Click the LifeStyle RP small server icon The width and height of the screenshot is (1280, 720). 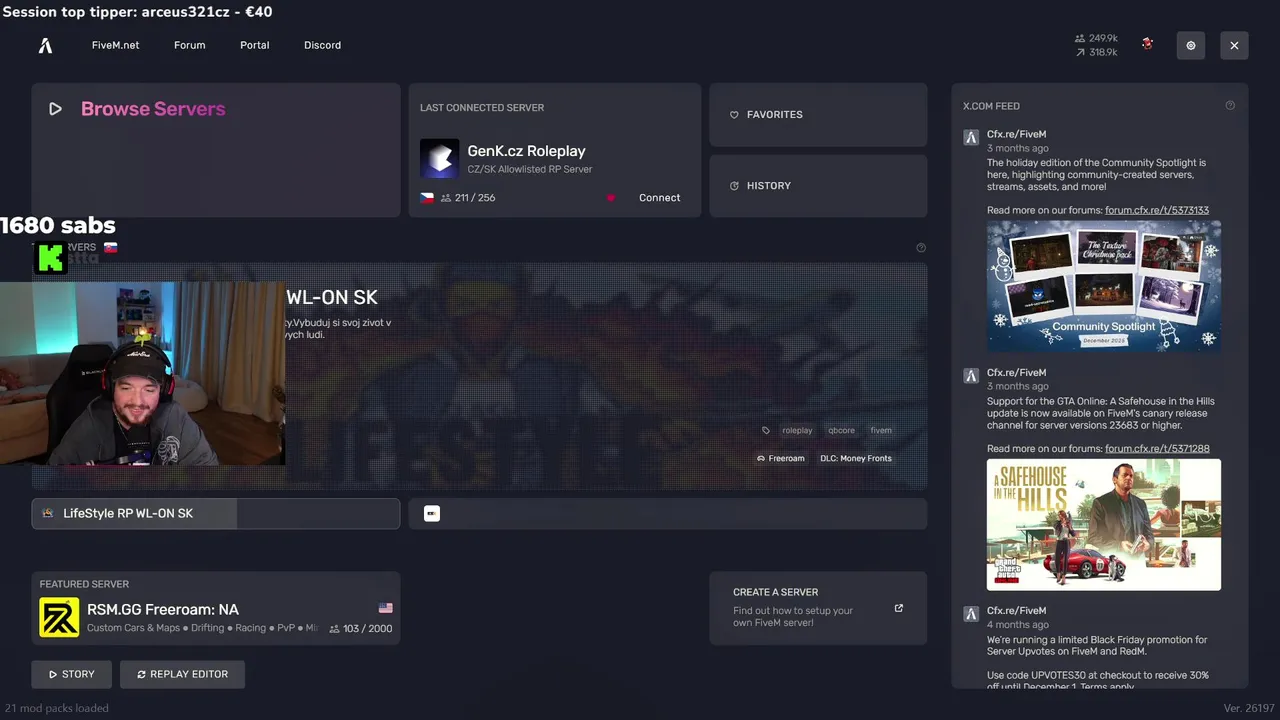(x=47, y=514)
